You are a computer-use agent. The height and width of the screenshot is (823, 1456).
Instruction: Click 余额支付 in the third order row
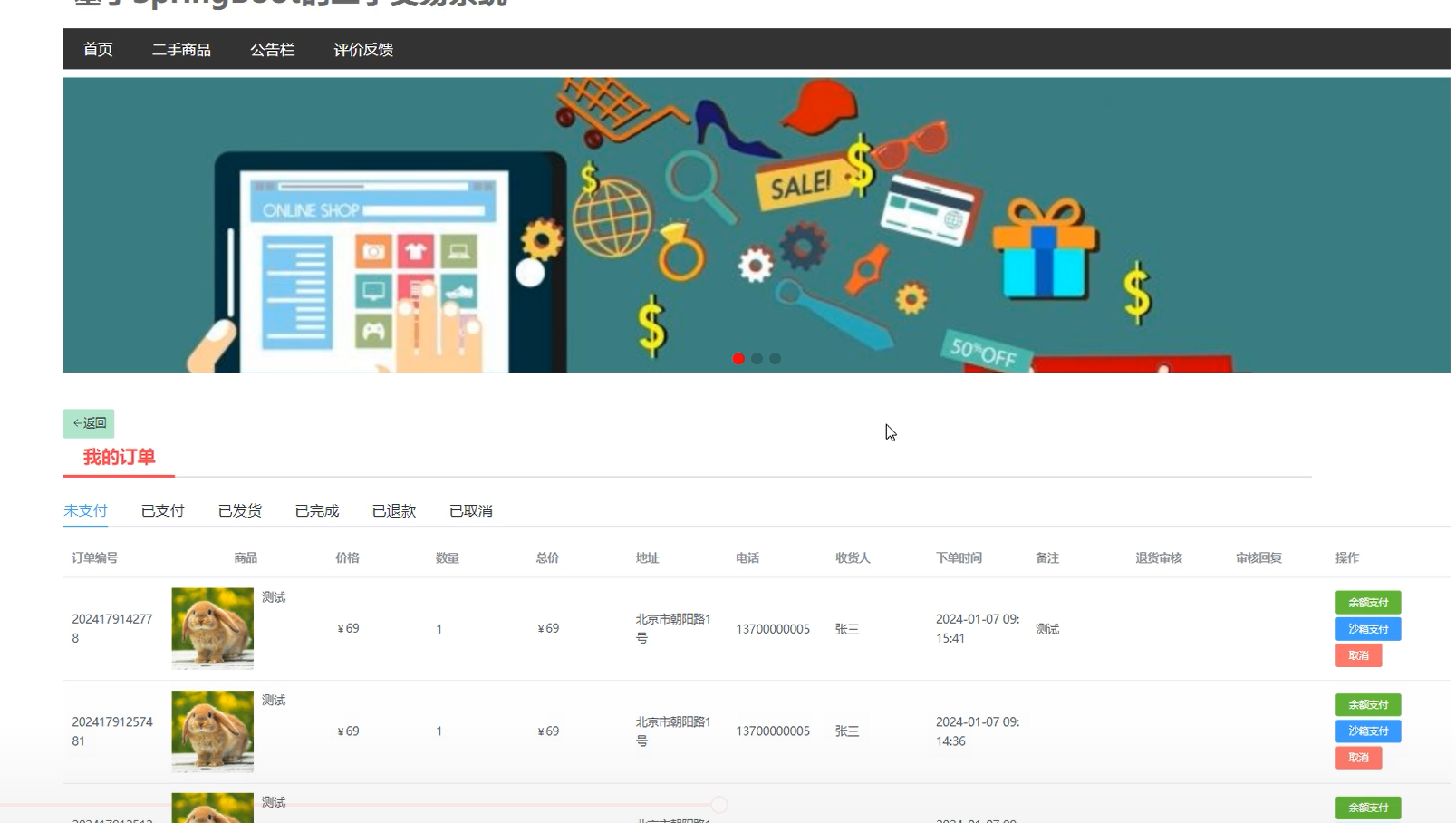1368,808
